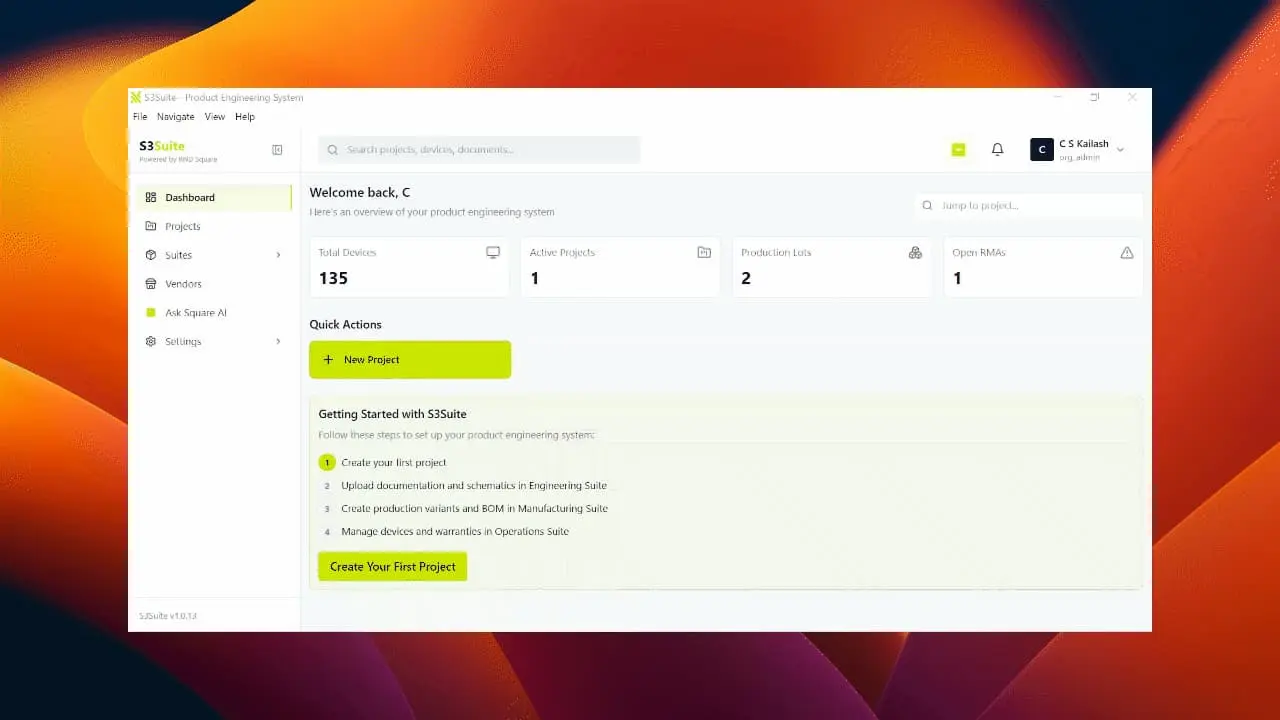Click step 4 Manage devices and warranties
Screen dimensions: 1280x720
point(455,532)
